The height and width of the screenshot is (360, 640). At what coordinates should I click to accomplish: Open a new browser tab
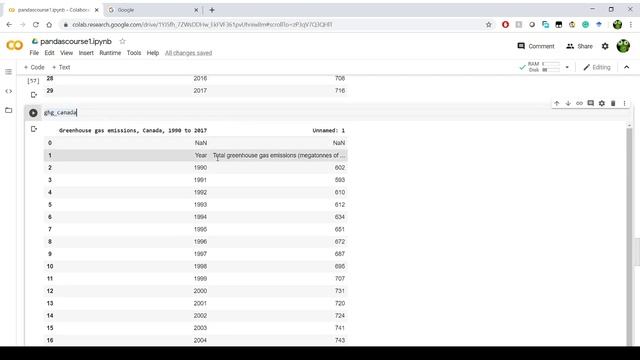click(x=212, y=10)
